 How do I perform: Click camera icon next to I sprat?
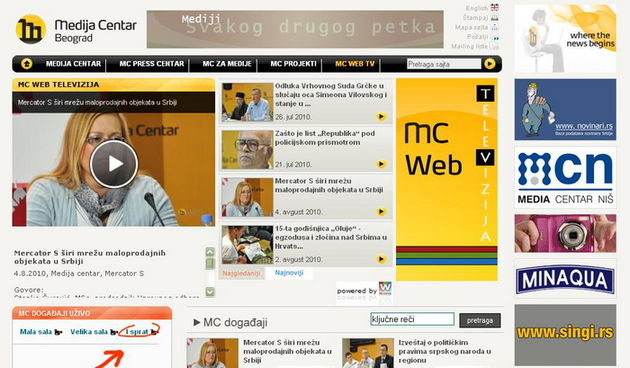click(154, 332)
